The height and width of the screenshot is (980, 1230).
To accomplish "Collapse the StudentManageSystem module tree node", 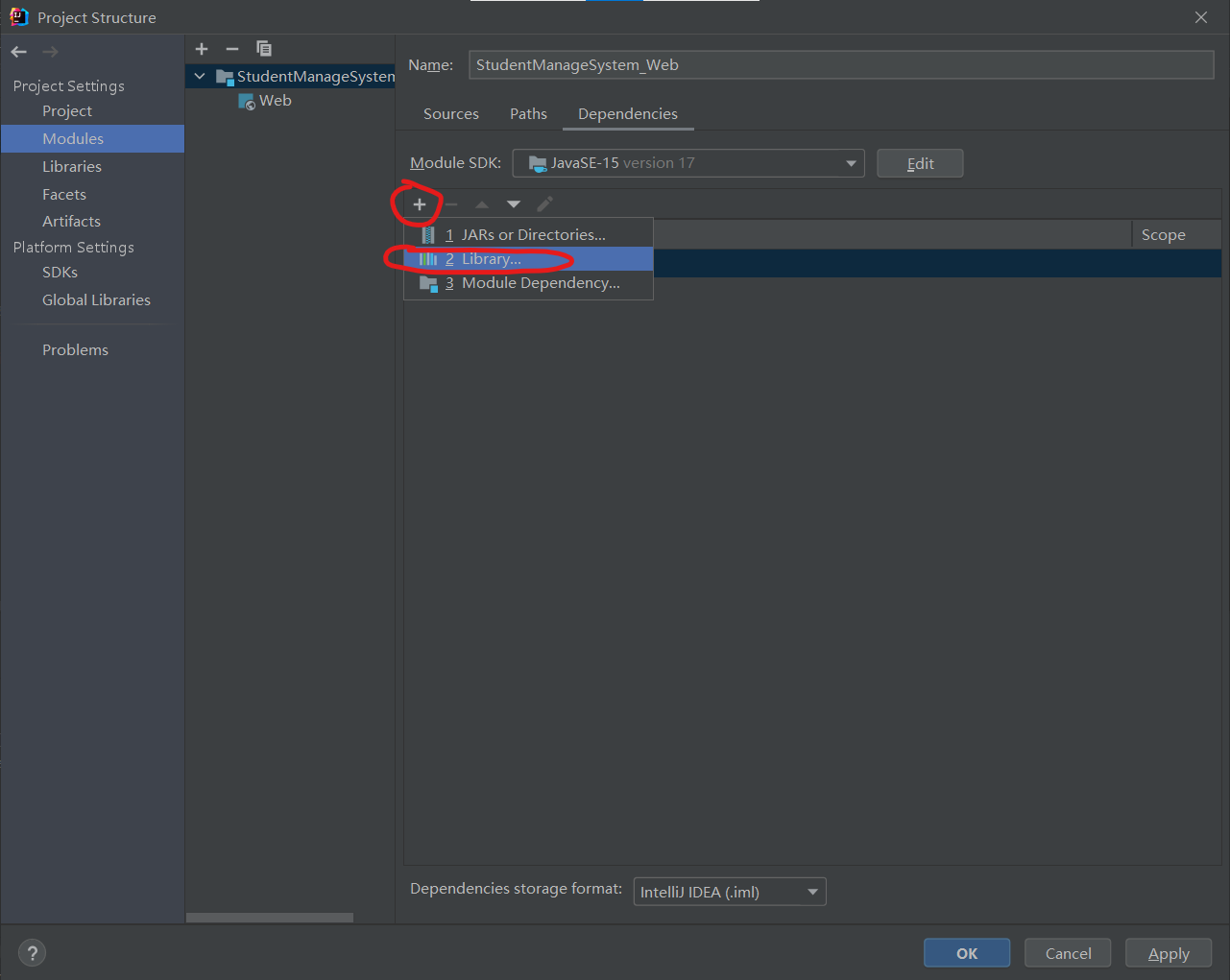I will [x=200, y=77].
